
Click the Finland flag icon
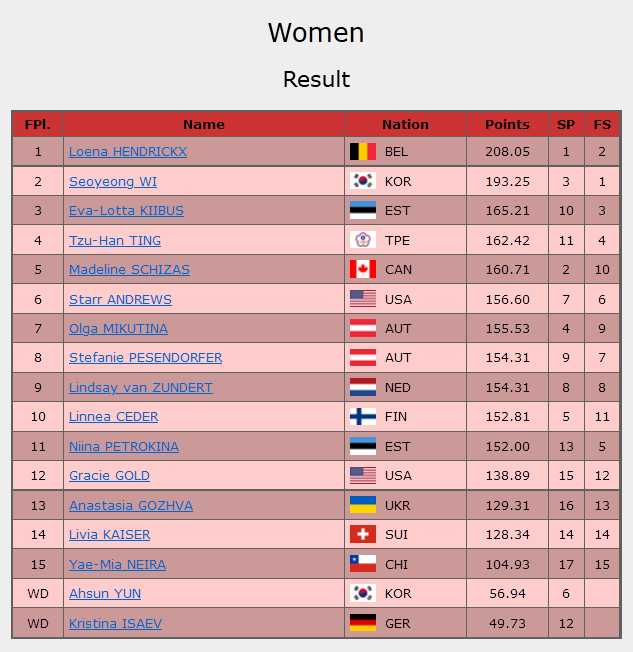362,416
